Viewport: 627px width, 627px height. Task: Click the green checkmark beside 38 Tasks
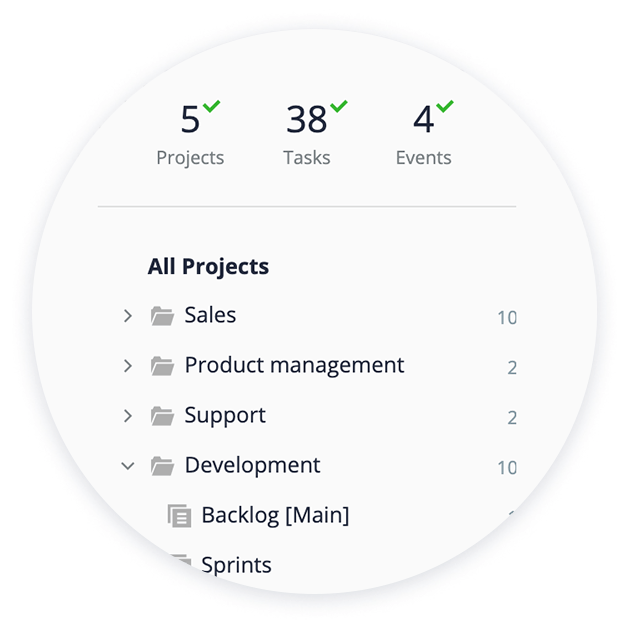[339, 106]
